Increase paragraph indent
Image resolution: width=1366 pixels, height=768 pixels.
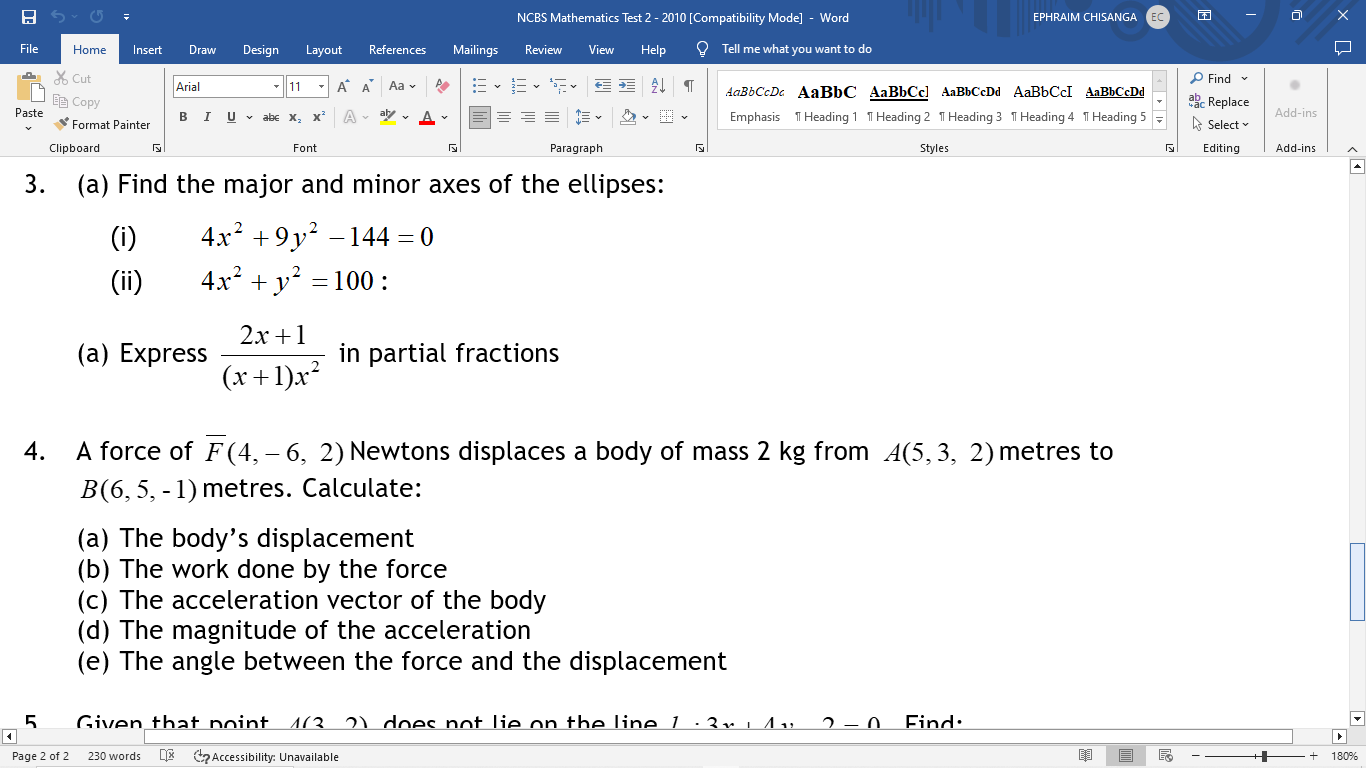[626, 86]
